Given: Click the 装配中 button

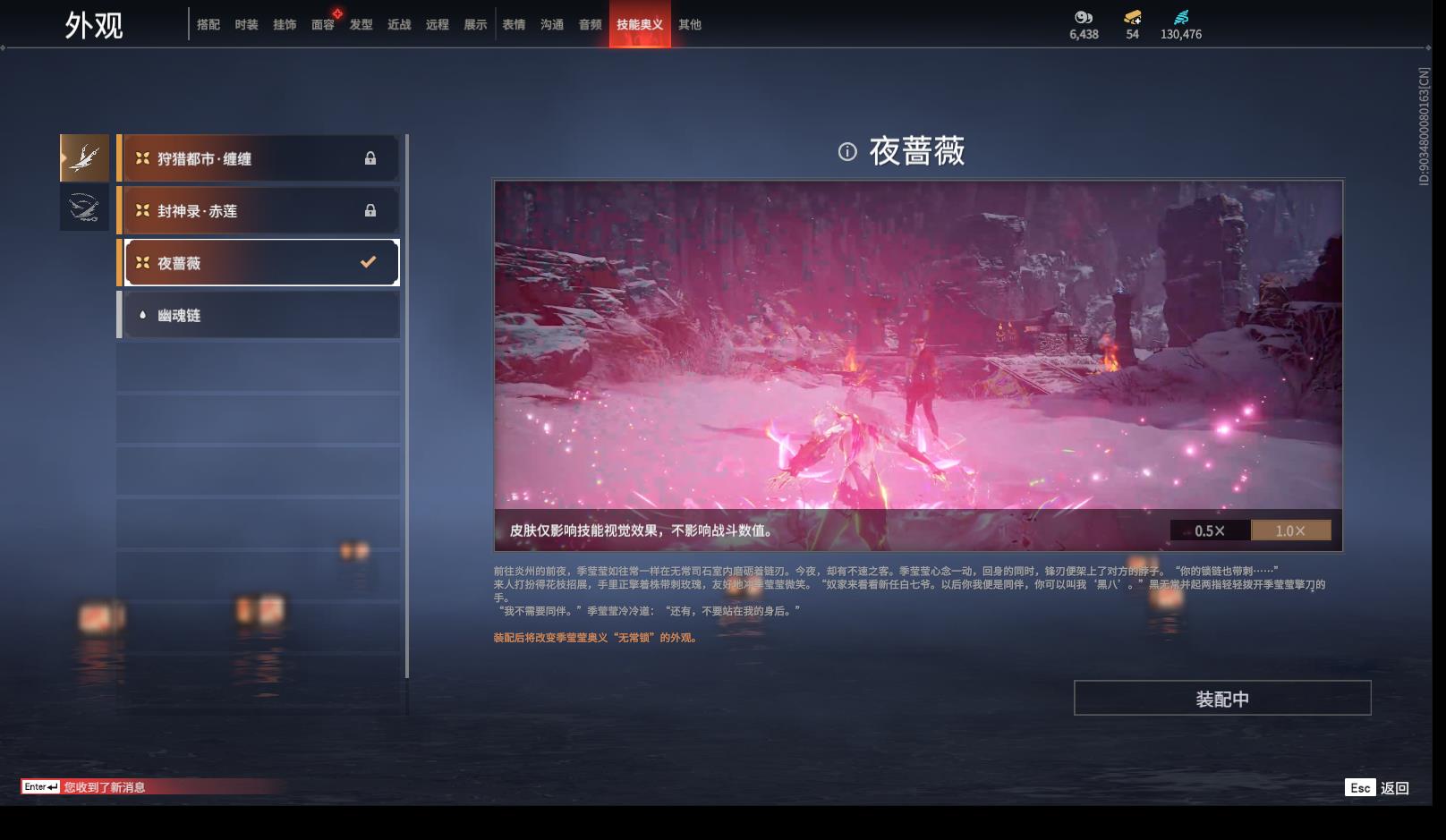Looking at the screenshot, I should coord(1221,698).
